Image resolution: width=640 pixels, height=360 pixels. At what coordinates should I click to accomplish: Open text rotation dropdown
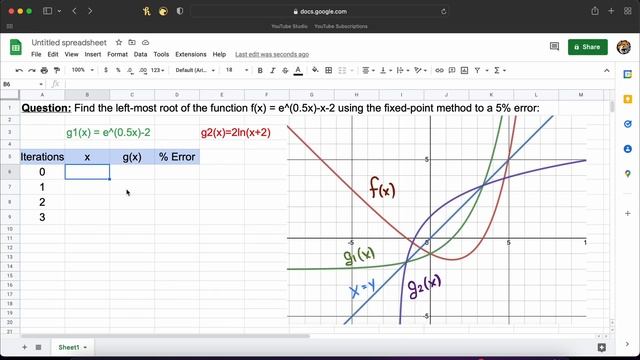[x=420, y=71]
